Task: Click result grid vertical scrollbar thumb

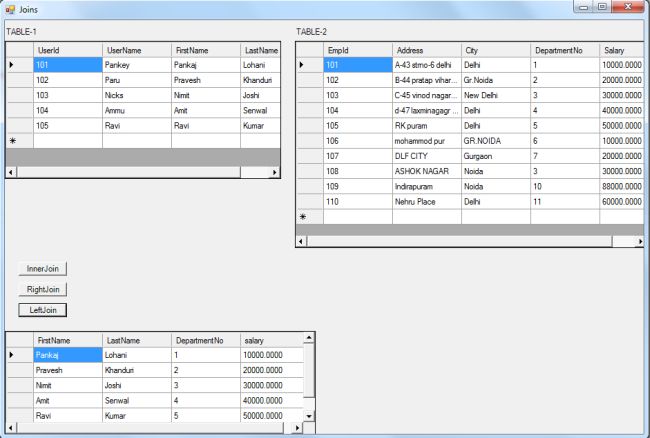Action: tap(309, 370)
